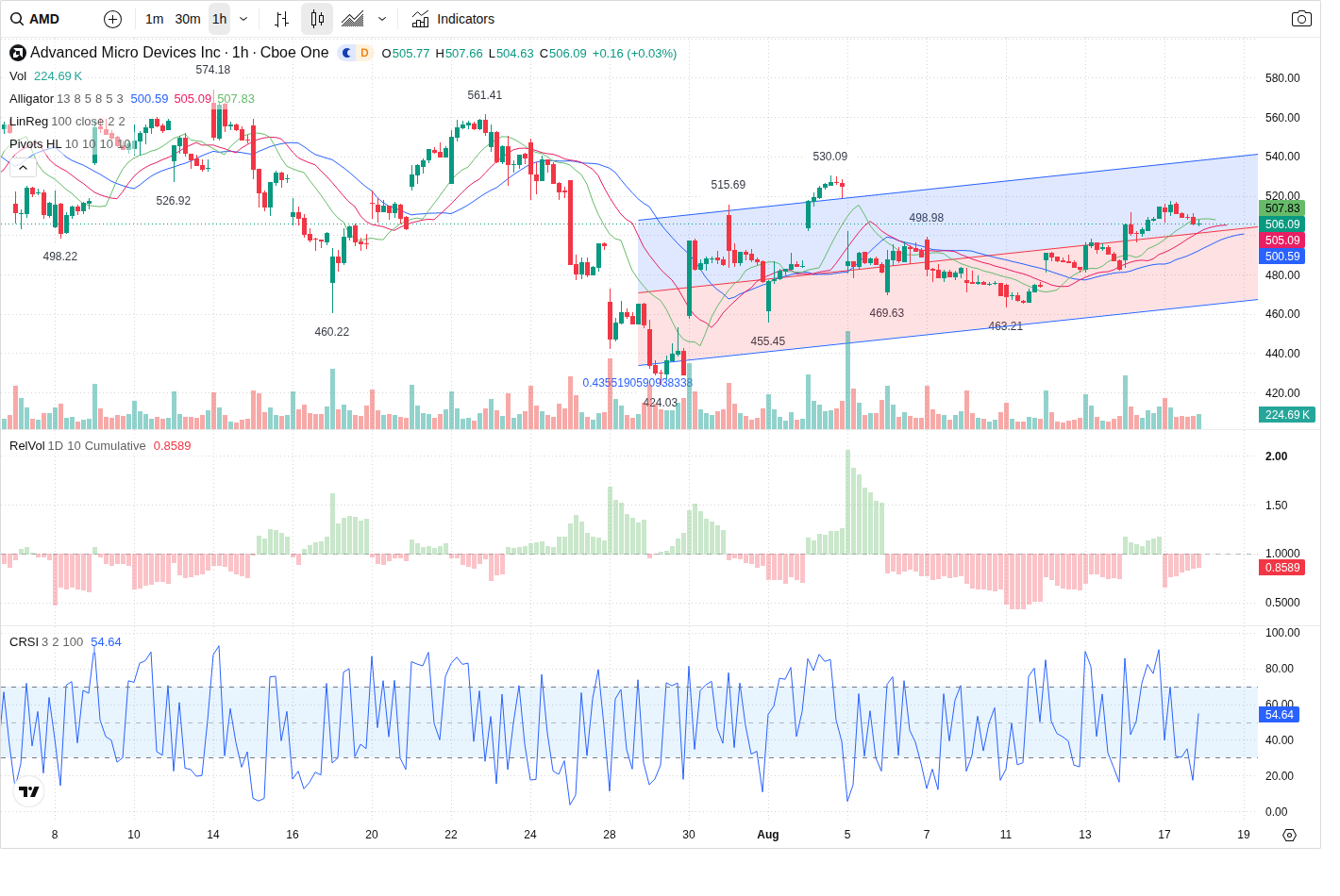The height and width of the screenshot is (896, 1340).
Task: Open the Indicators menu
Action: click(x=453, y=19)
